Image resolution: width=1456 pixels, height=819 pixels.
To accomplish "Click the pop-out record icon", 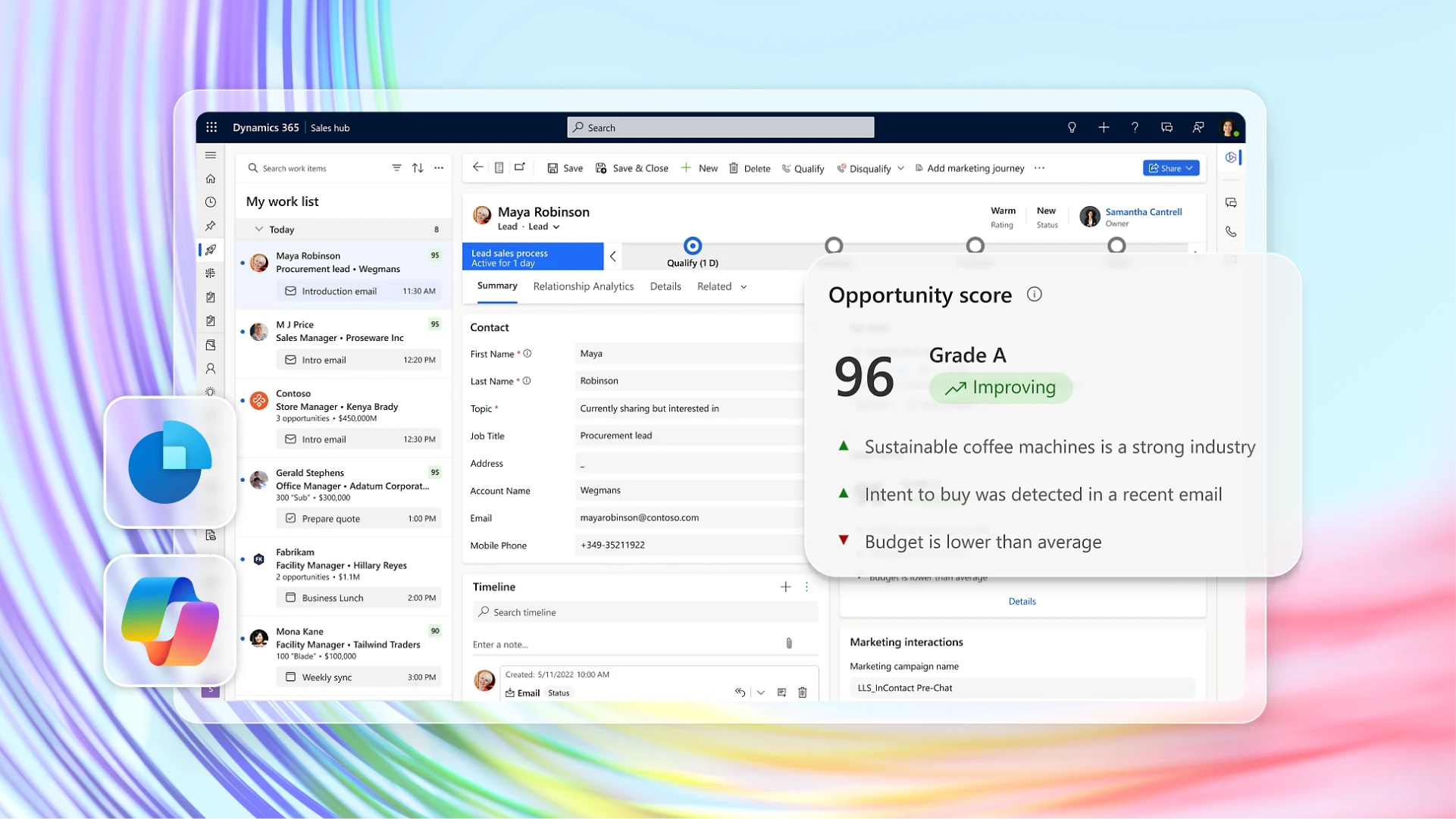I will (x=520, y=167).
